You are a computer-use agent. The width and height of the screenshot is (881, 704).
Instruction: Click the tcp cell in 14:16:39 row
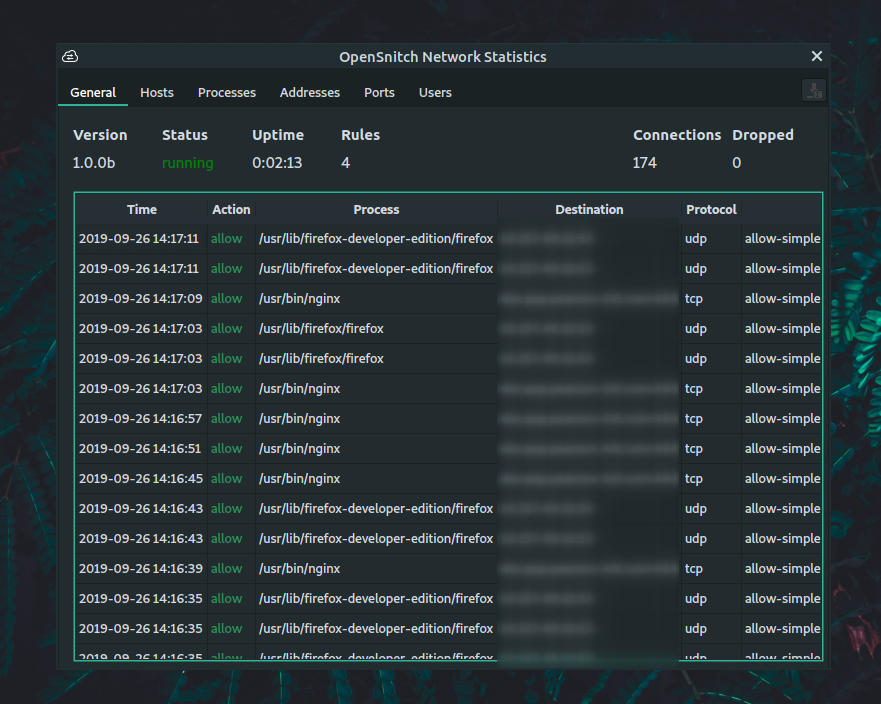(694, 569)
